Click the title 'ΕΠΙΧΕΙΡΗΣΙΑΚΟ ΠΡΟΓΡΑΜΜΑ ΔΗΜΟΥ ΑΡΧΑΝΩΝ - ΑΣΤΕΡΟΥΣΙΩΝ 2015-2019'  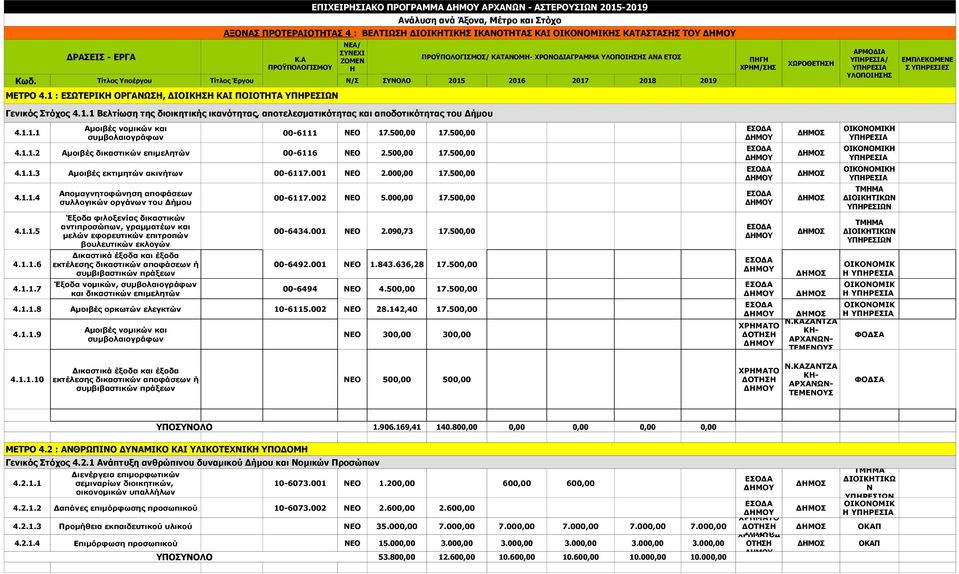tap(480, 7)
